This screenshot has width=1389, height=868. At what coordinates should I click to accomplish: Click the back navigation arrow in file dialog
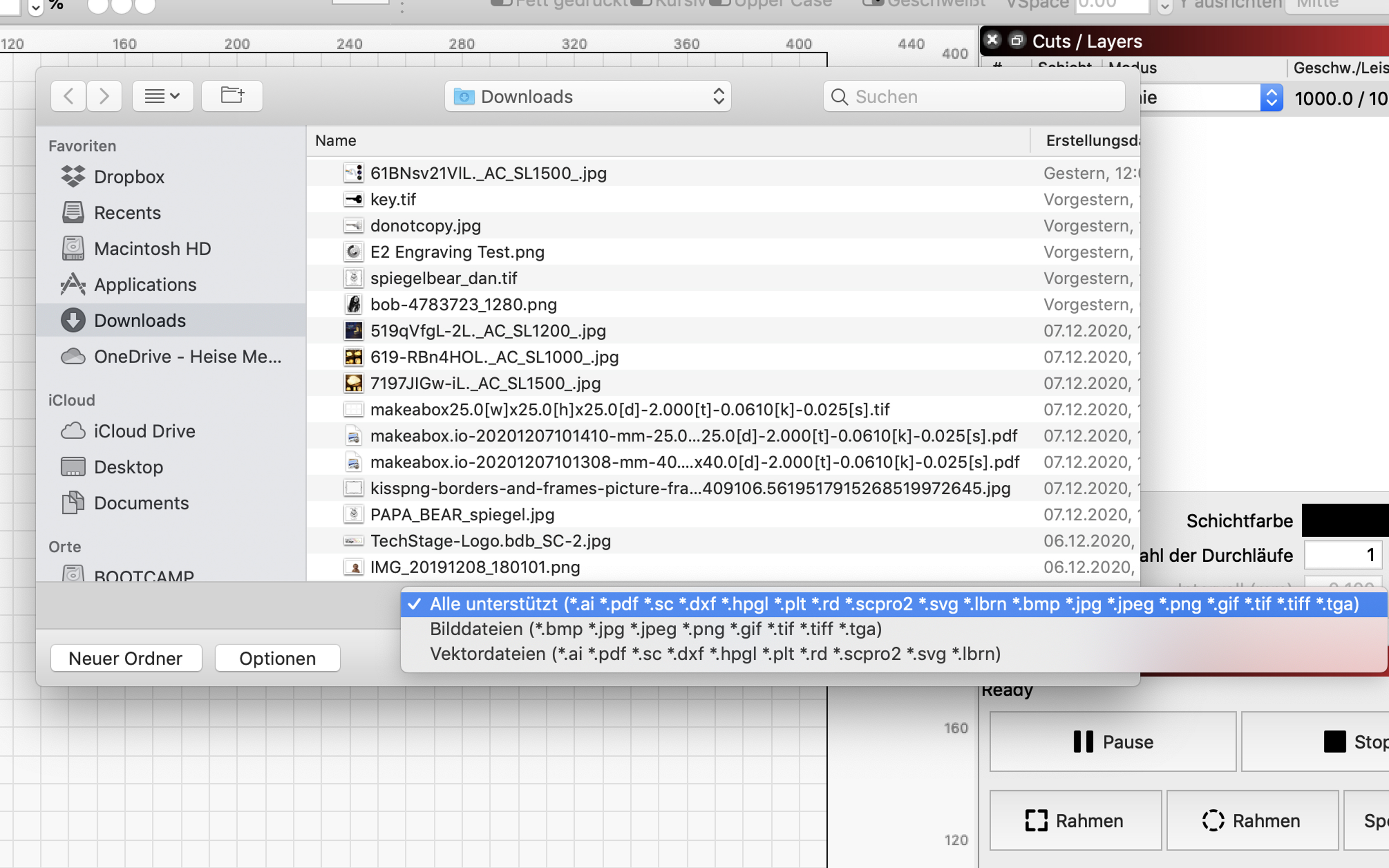68,96
